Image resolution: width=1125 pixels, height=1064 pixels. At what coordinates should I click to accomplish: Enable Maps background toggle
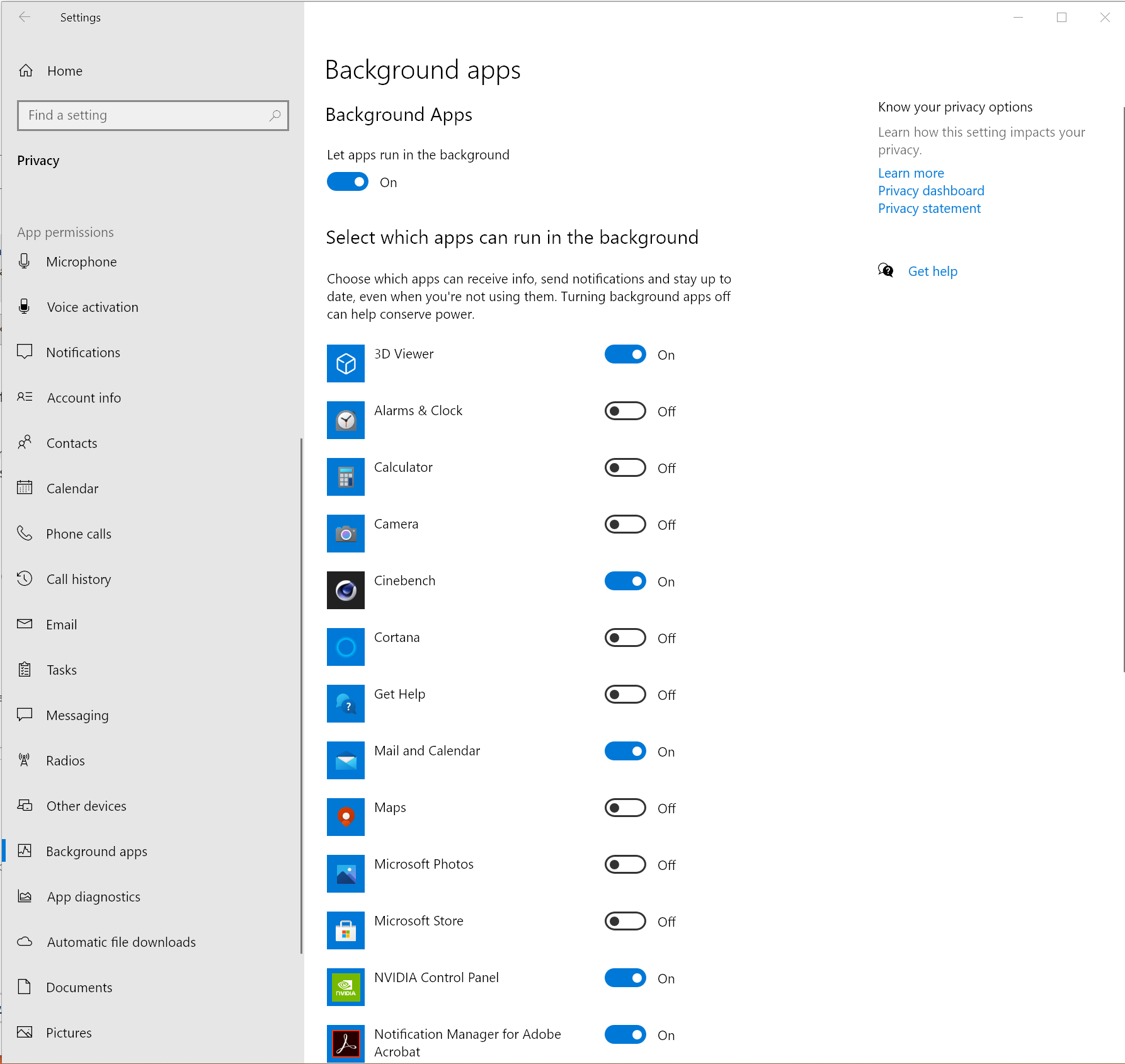625,808
